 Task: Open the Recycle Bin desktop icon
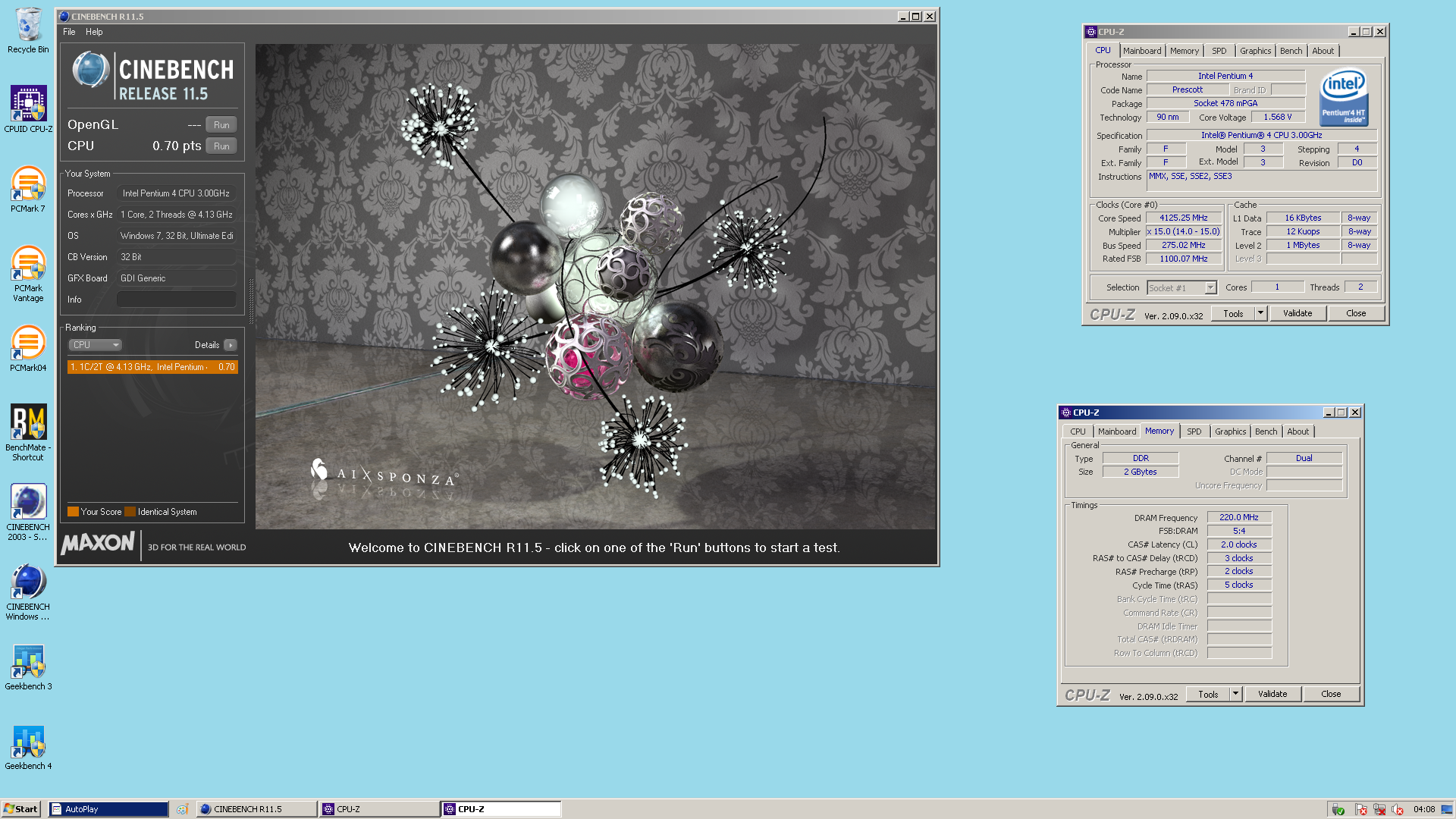pyautogui.click(x=28, y=30)
